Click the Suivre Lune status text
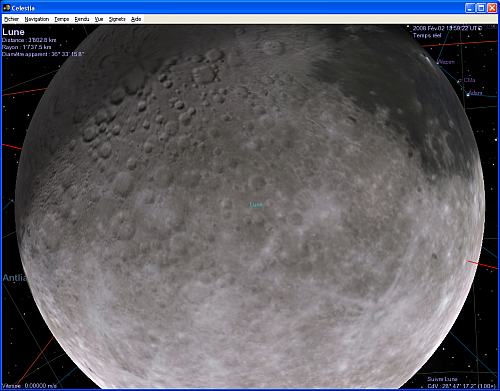The image size is (500, 391). [x=442, y=379]
